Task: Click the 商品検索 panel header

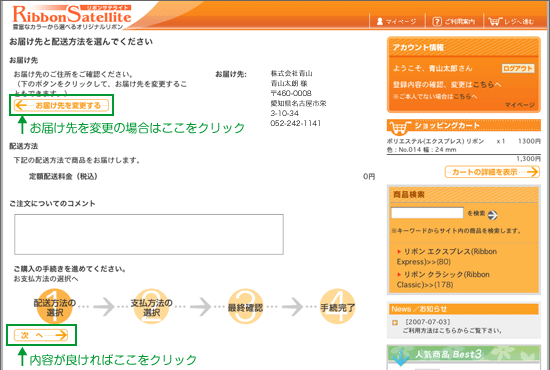Action: [x=464, y=195]
